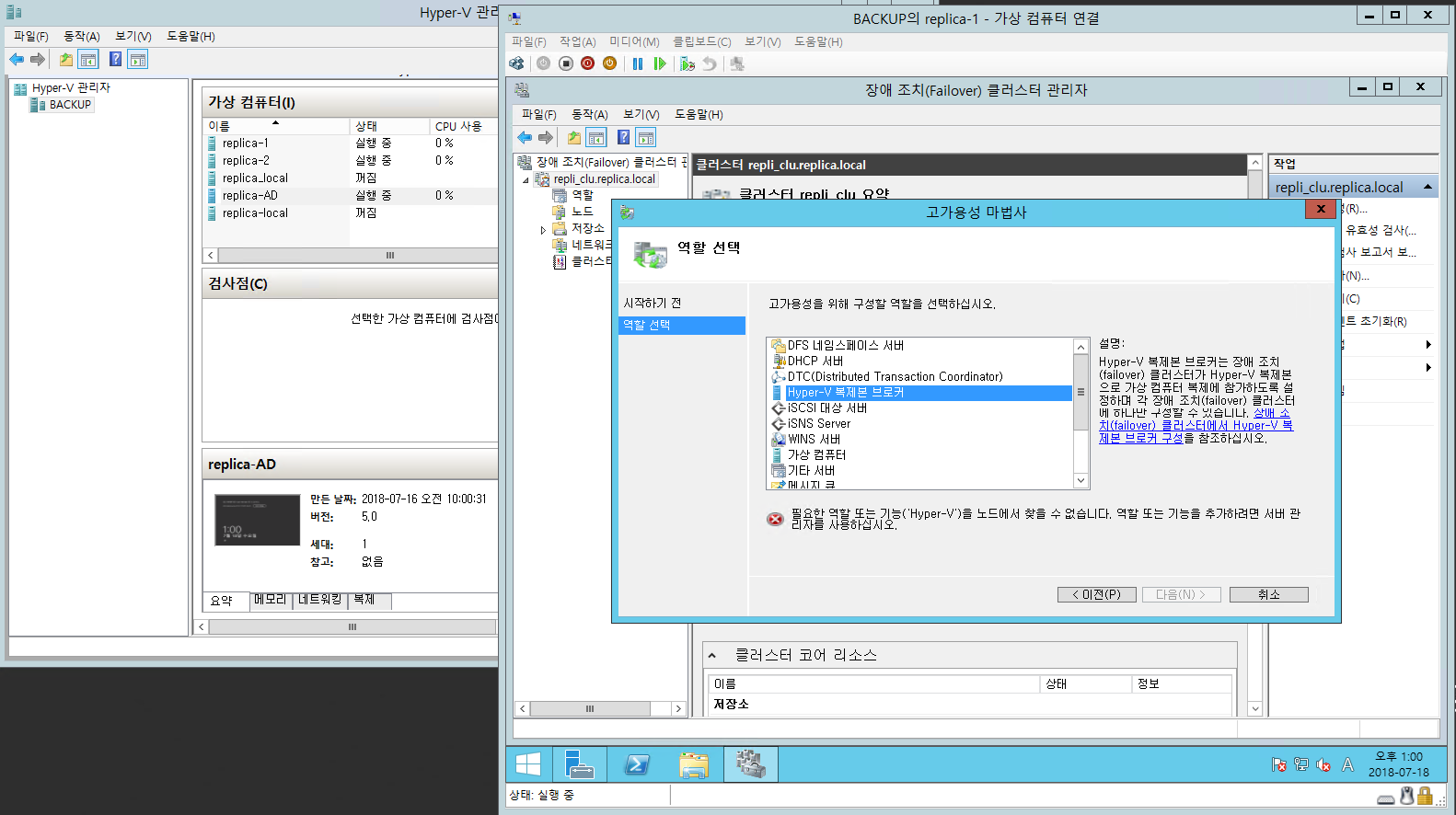Click role list scrollbar down arrow
The width and height of the screenshot is (1456, 815).
point(1080,480)
